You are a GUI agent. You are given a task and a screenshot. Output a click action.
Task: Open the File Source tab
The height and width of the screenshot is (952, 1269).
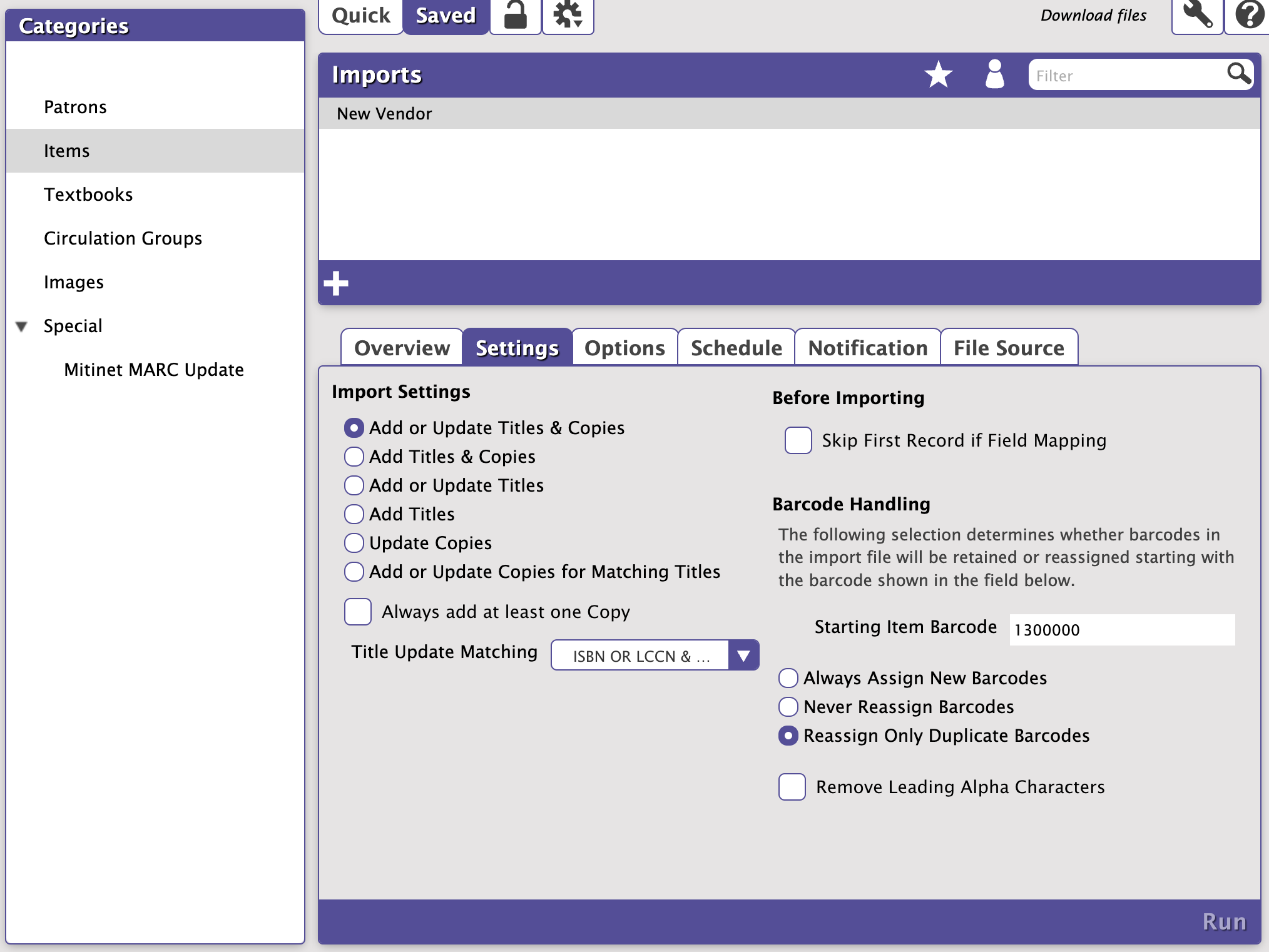click(x=1008, y=348)
